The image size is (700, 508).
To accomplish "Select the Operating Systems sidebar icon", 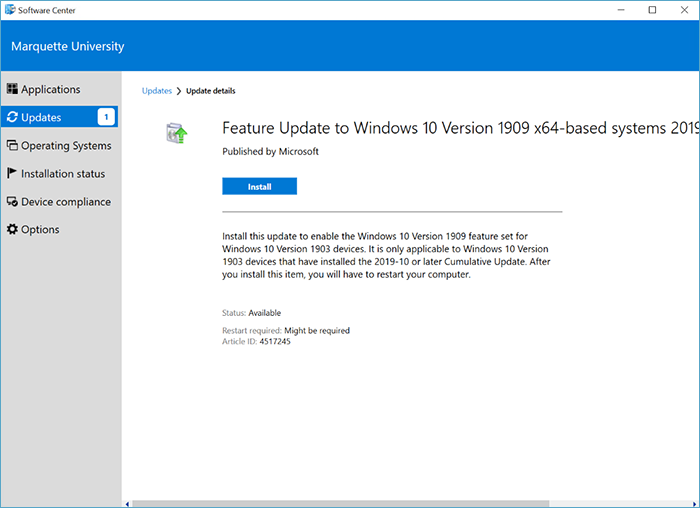I will pos(12,145).
